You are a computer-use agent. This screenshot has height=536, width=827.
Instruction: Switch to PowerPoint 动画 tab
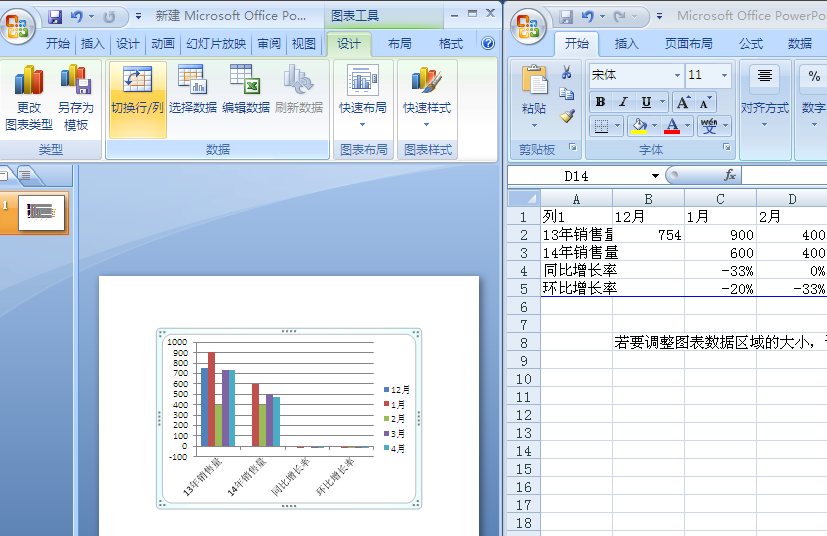tap(162, 43)
